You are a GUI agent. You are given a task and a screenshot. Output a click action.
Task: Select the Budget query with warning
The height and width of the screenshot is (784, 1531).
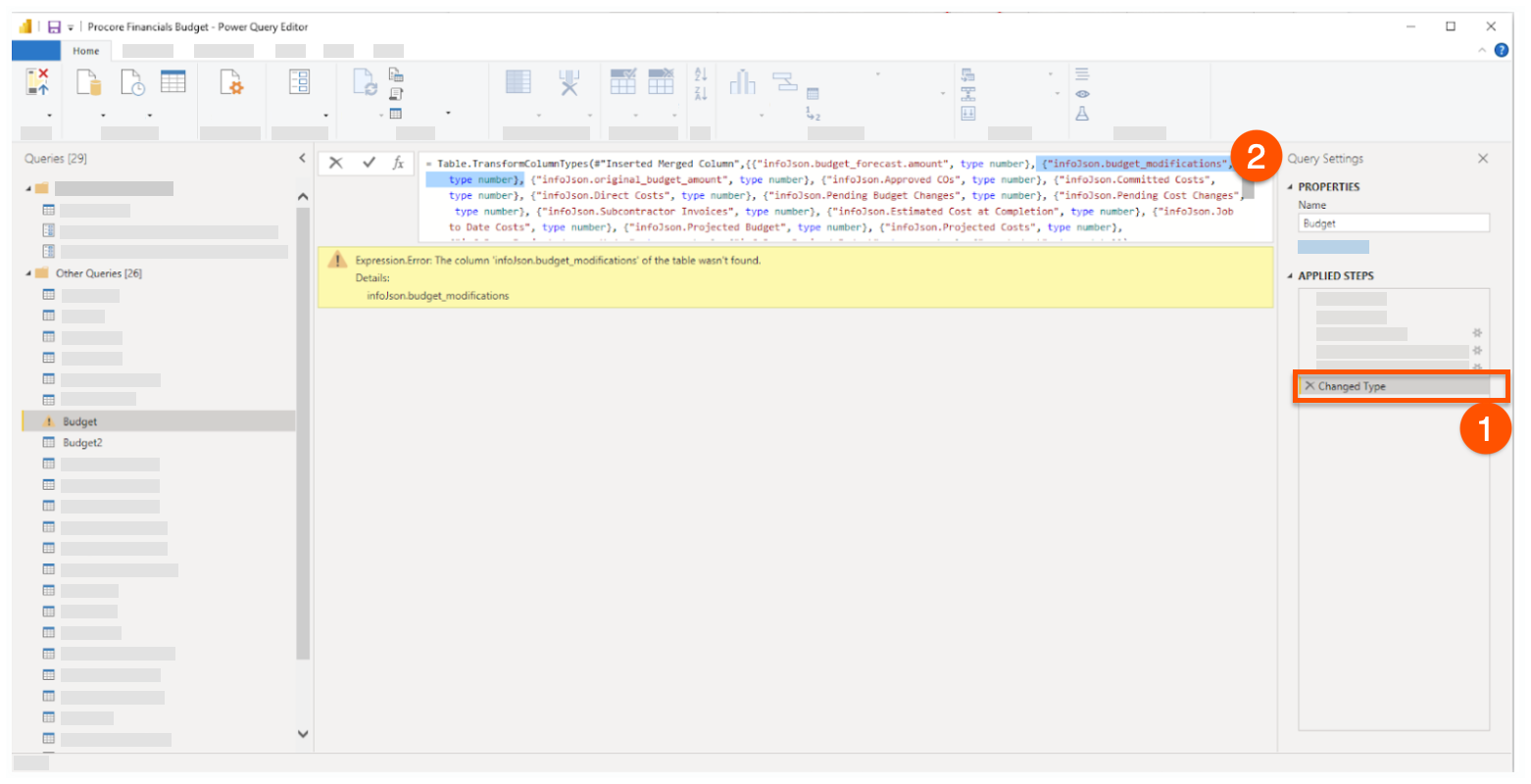[159, 421]
